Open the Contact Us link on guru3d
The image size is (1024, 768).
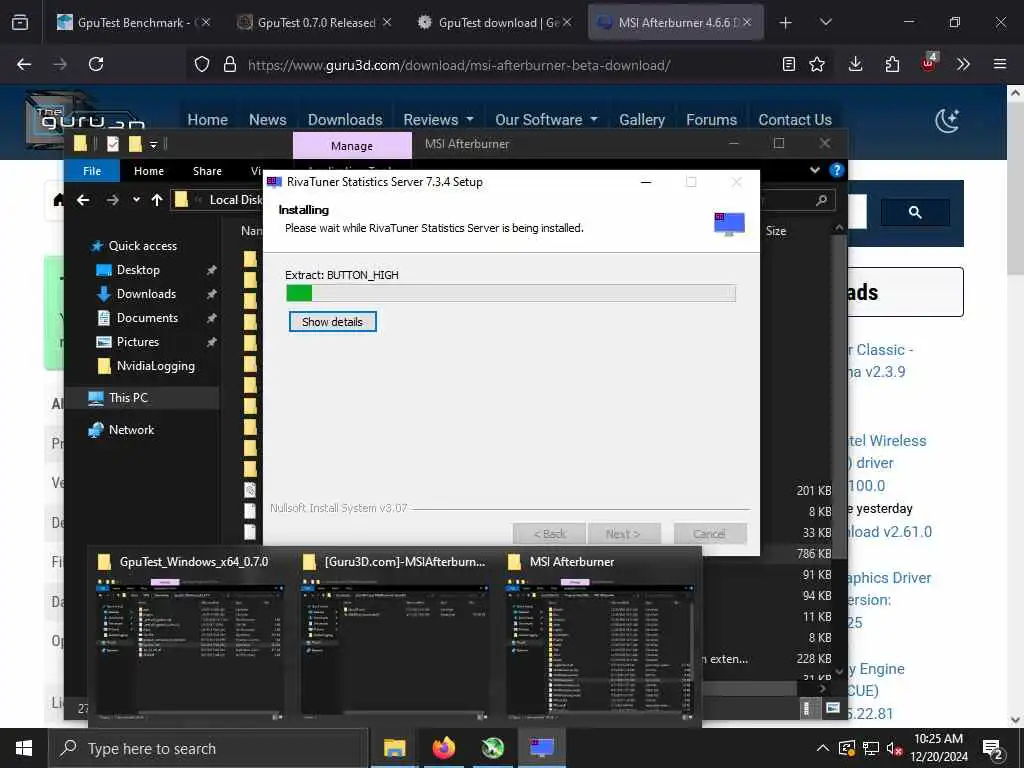pyautogui.click(x=795, y=120)
